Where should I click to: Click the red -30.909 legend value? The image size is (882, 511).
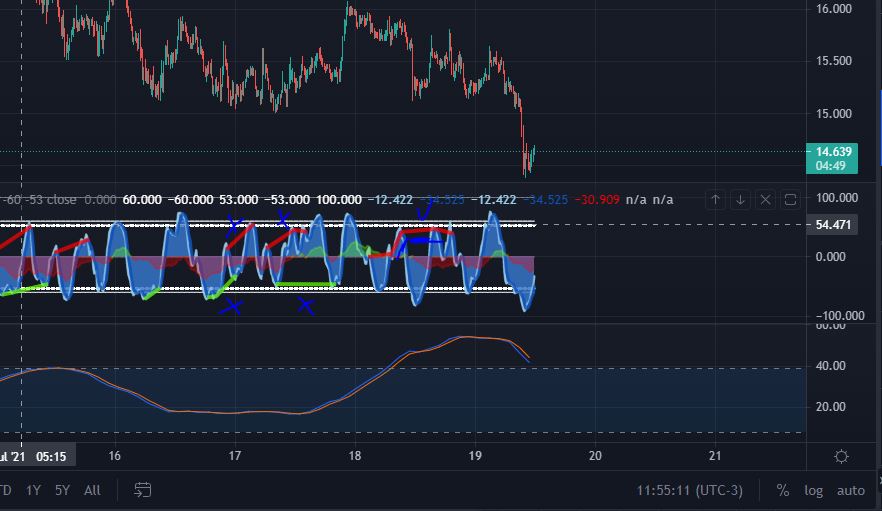point(597,200)
